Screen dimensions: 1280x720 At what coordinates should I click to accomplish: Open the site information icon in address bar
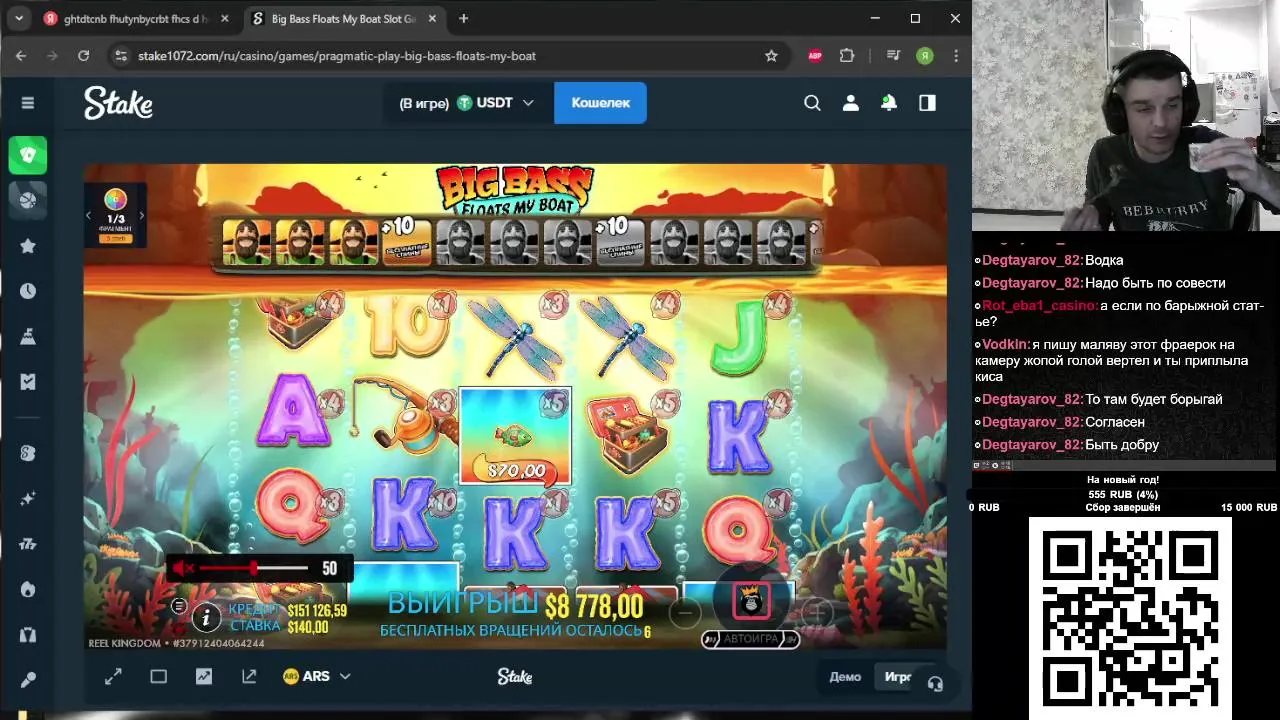pyautogui.click(x=121, y=56)
